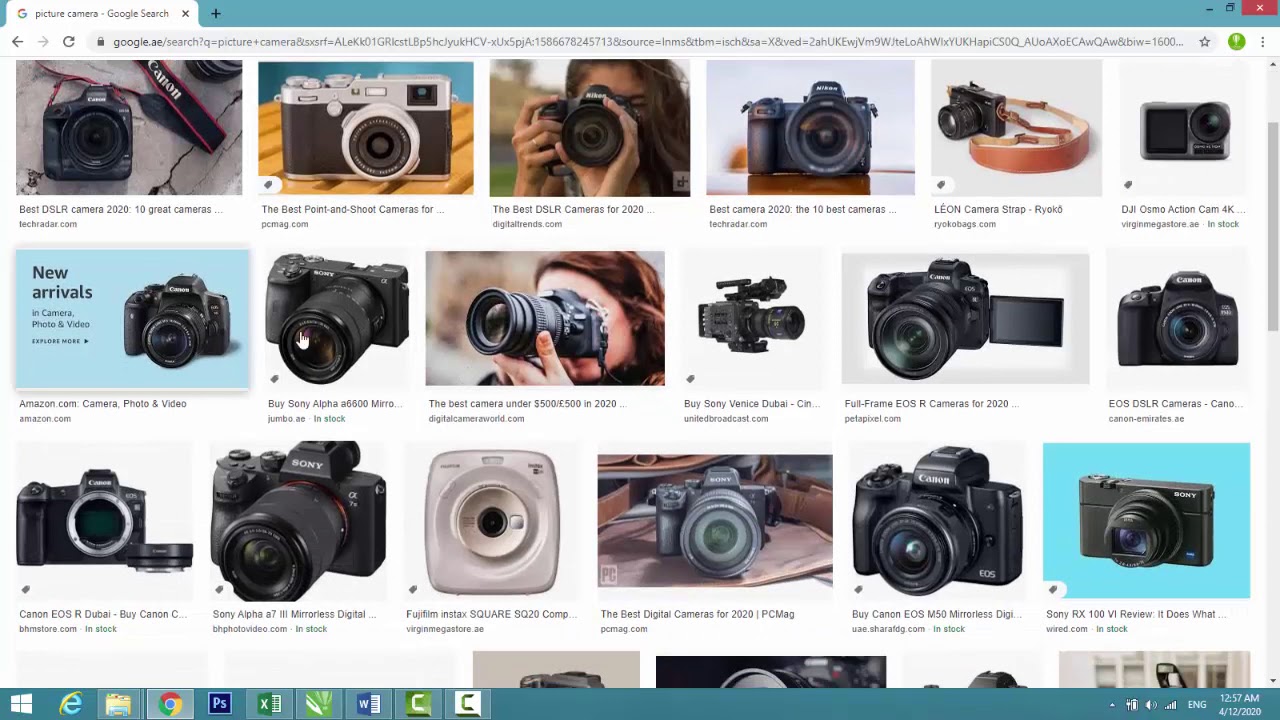Open the woman with Nikon DSLR thumbnail
This screenshot has height=720, width=1280.
pos(590,127)
